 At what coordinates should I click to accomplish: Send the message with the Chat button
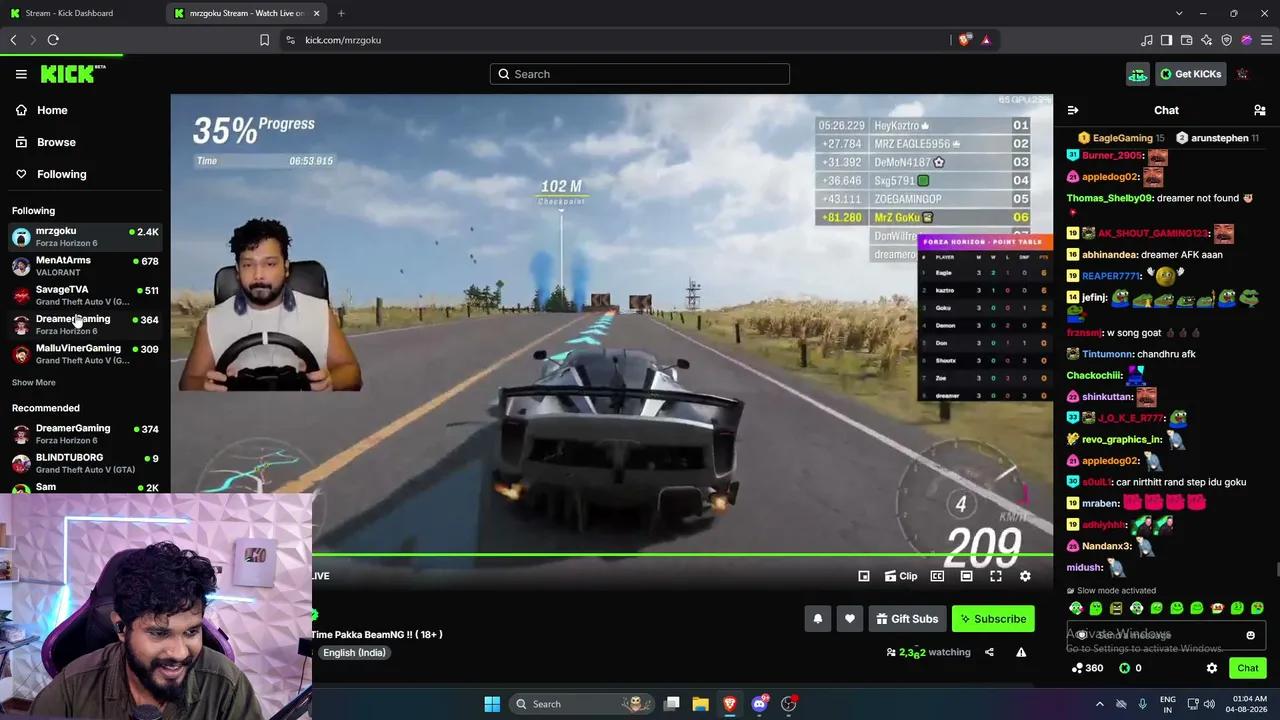(x=1247, y=668)
